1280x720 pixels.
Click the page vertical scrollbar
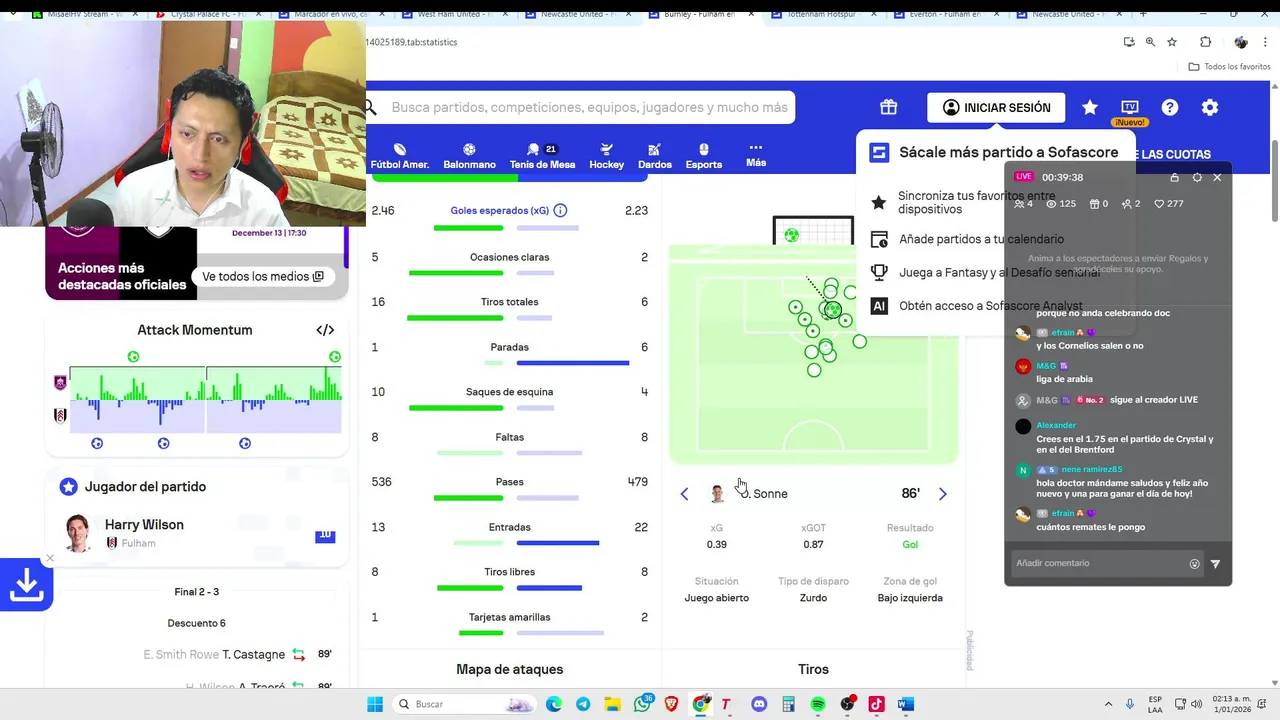[1275, 180]
